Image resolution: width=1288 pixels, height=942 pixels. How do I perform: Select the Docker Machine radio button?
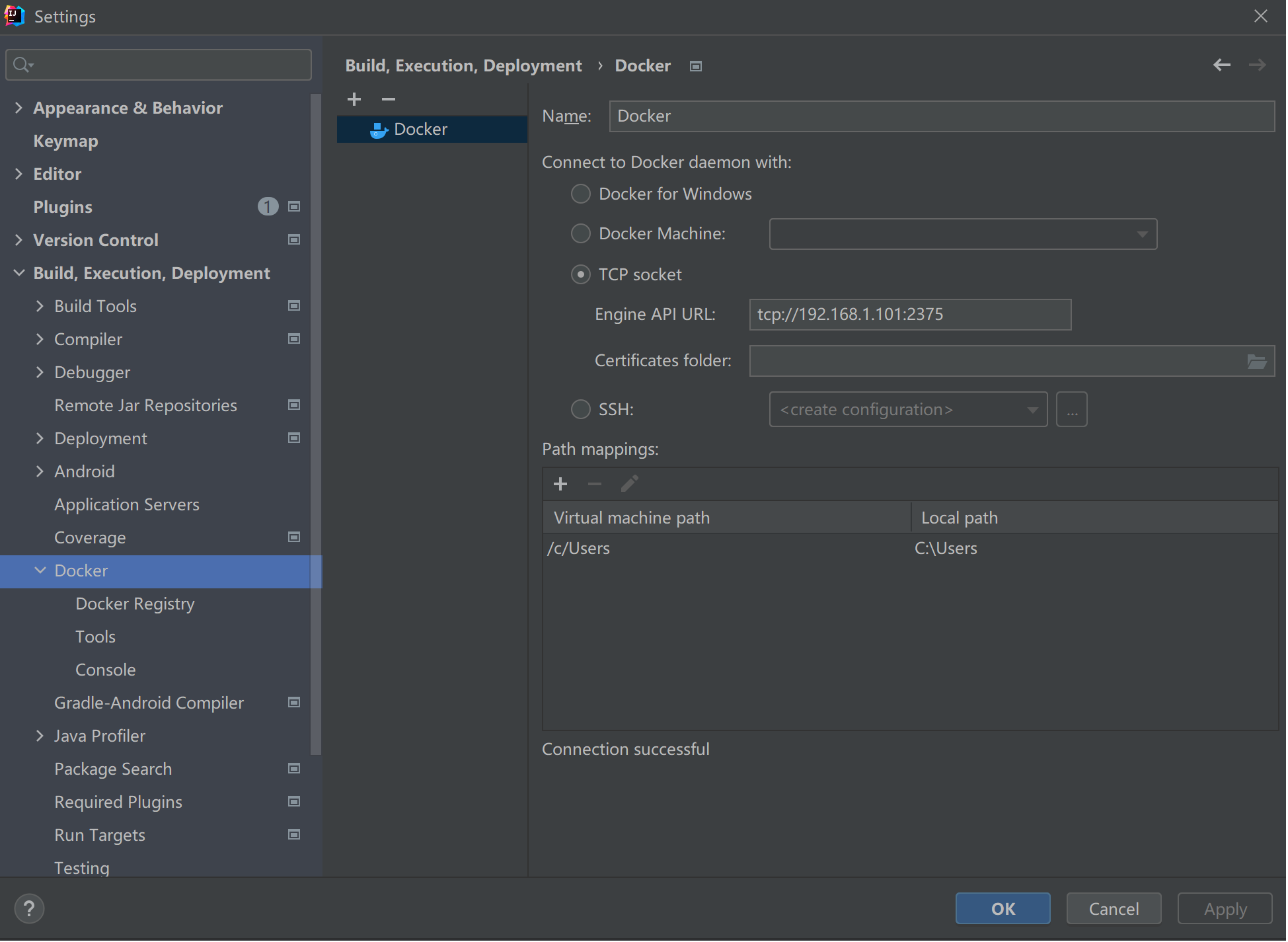(x=581, y=234)
